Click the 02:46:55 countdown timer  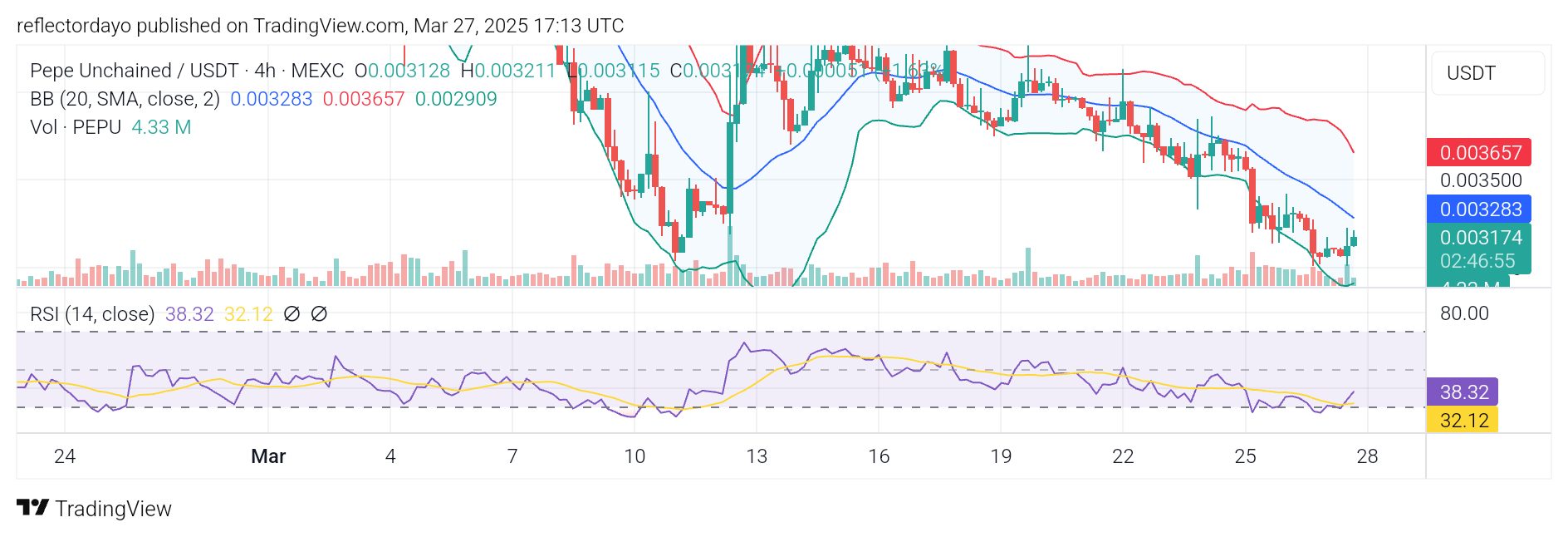tap(1479, 261)
